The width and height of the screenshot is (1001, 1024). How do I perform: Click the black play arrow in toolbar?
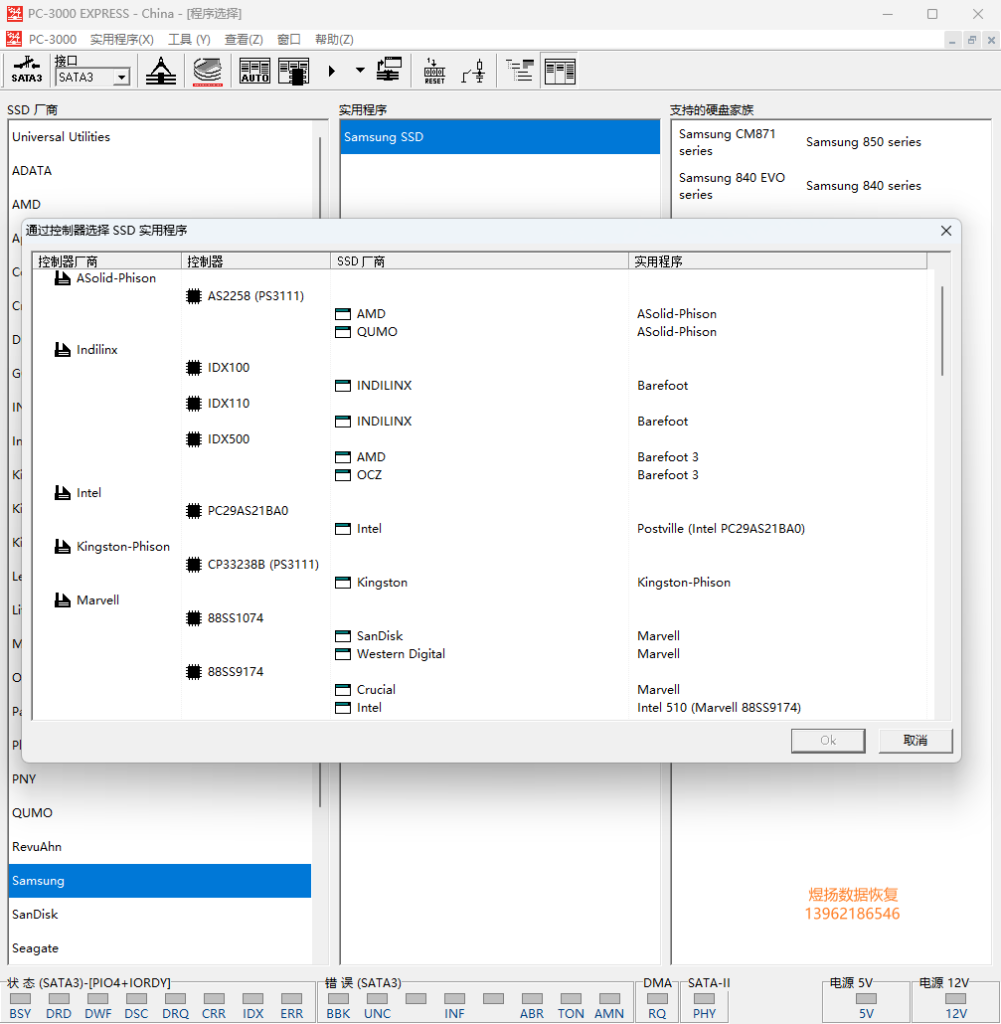point(332,71)
